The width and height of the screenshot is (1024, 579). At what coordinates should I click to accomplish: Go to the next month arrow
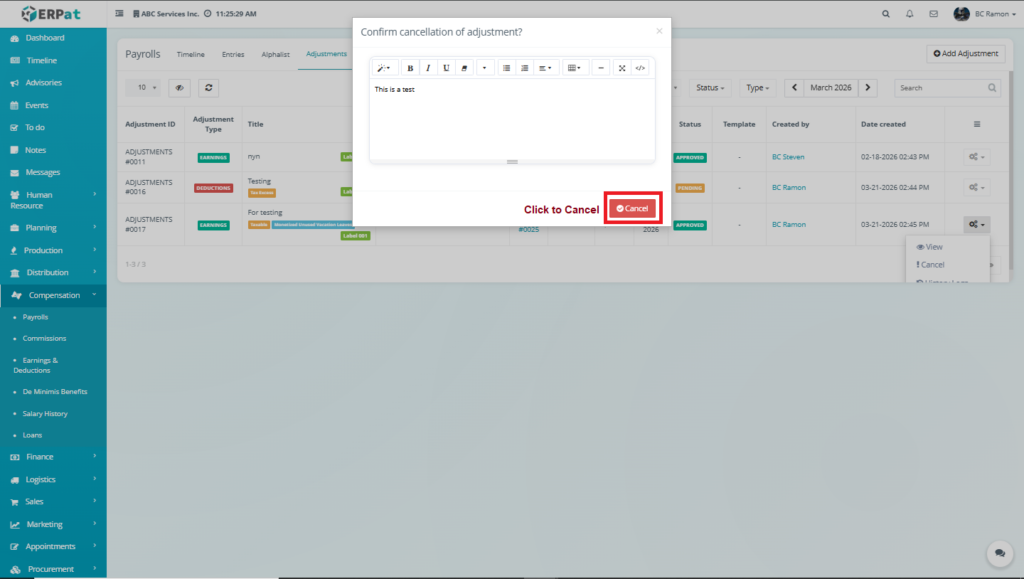pyautogui.click(x=868, y=87)
